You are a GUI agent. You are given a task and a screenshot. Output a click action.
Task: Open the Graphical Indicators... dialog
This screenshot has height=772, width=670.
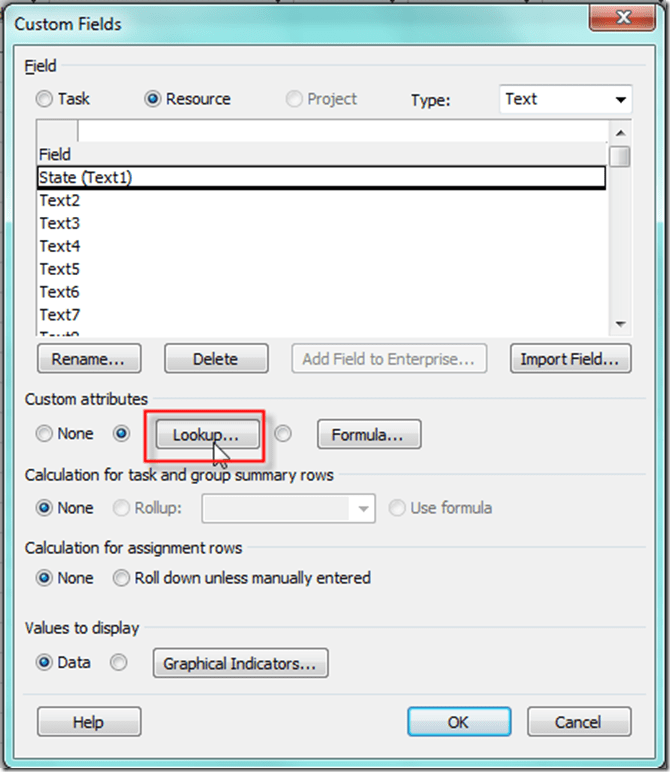coord(240,663)
